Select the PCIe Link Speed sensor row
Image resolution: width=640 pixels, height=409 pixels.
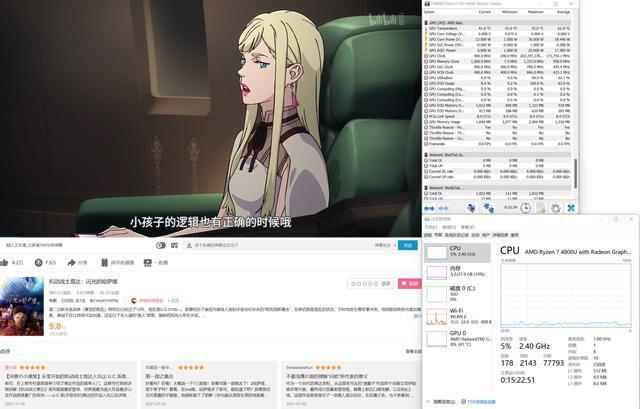pyautogui.click(x=498, y=116)
